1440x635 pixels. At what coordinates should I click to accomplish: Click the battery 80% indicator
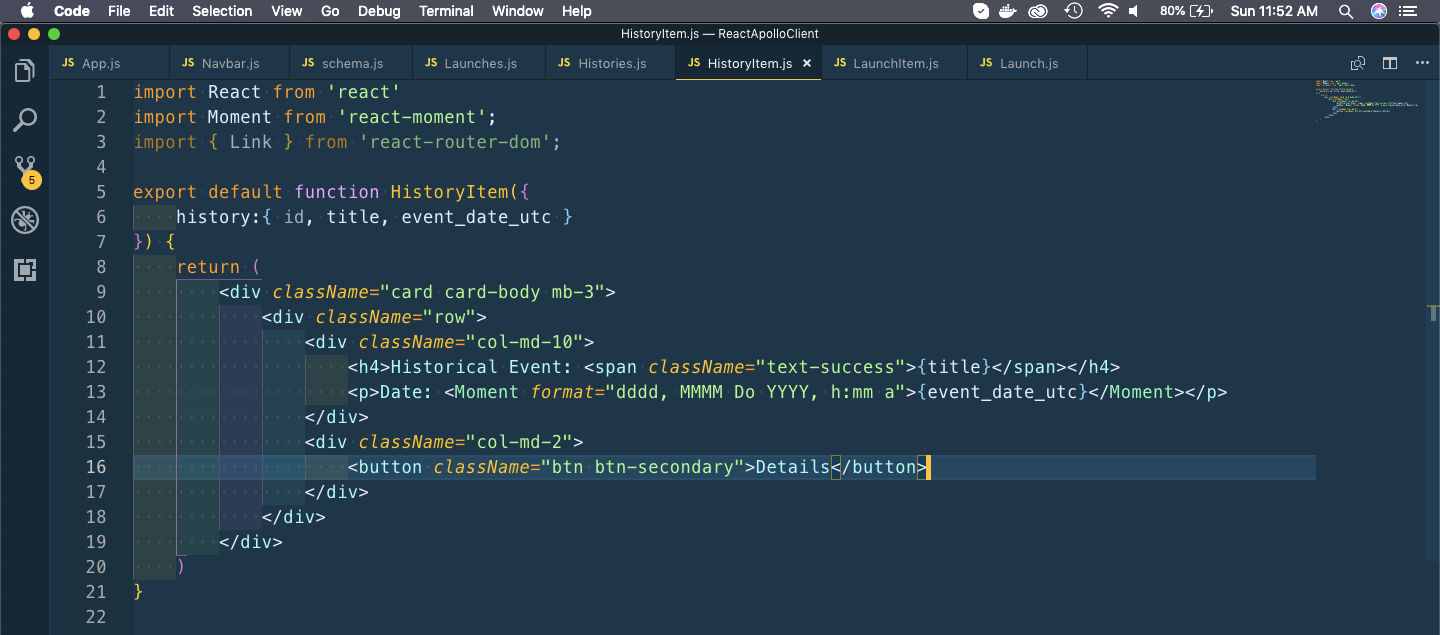(x=1186, y=11)
